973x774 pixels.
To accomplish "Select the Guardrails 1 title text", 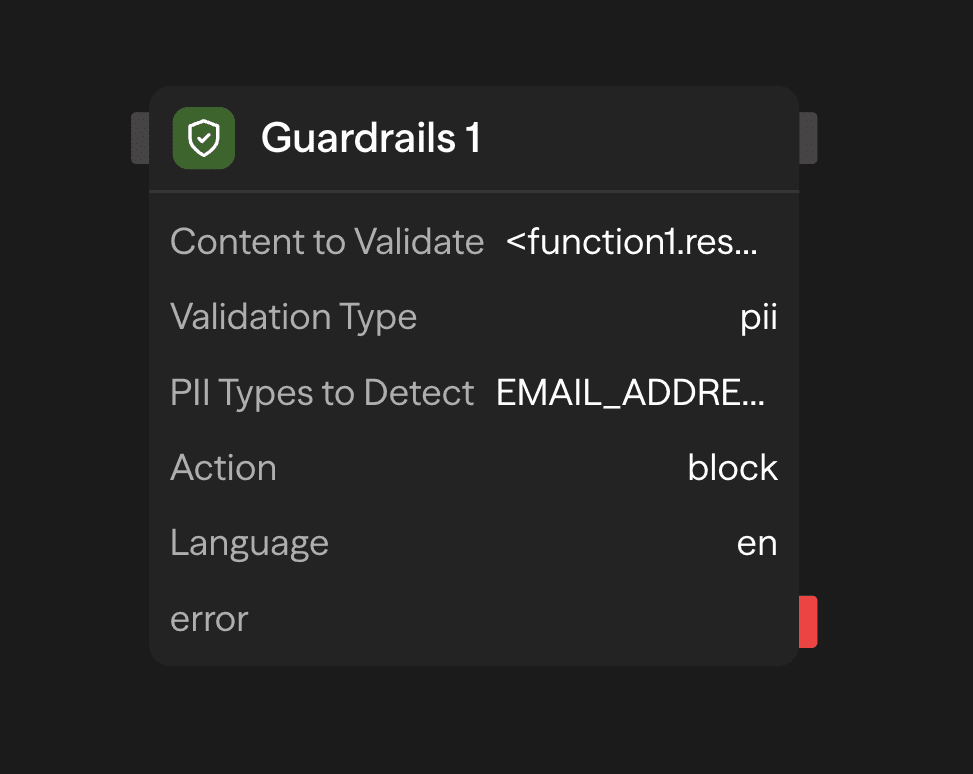I will click(x=371, y=138).
